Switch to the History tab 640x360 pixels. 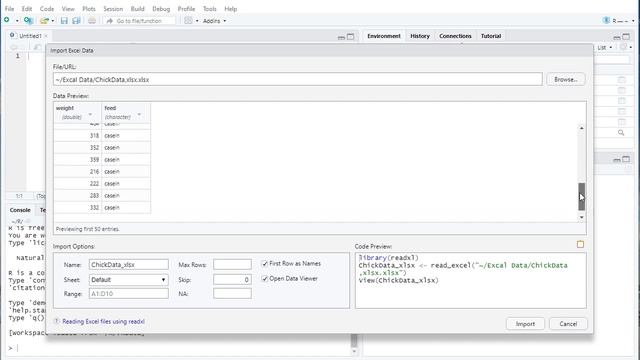coord(420,36)
